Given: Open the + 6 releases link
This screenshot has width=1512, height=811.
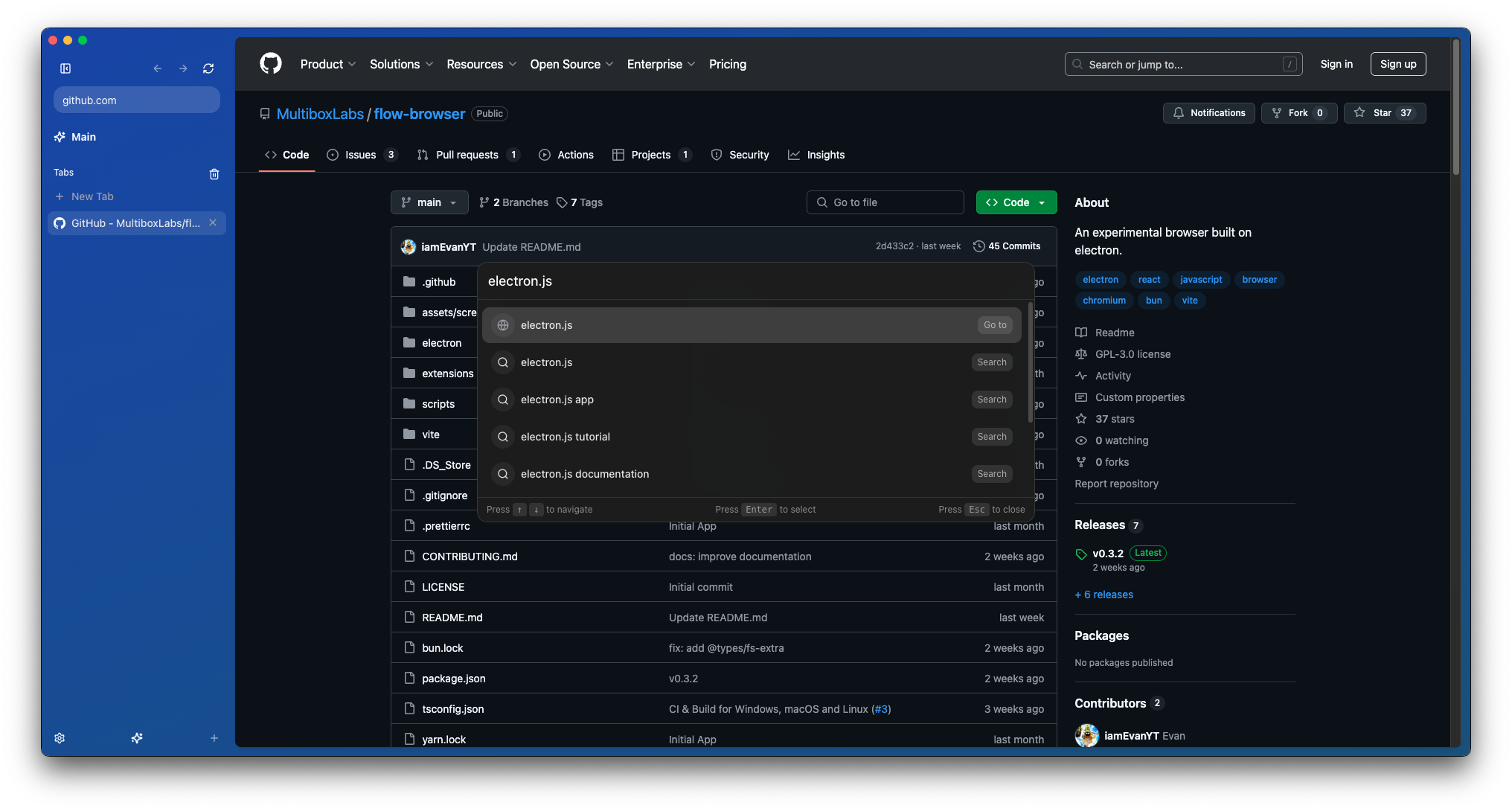Looking at the screenshot, I should click(1104, 594).
